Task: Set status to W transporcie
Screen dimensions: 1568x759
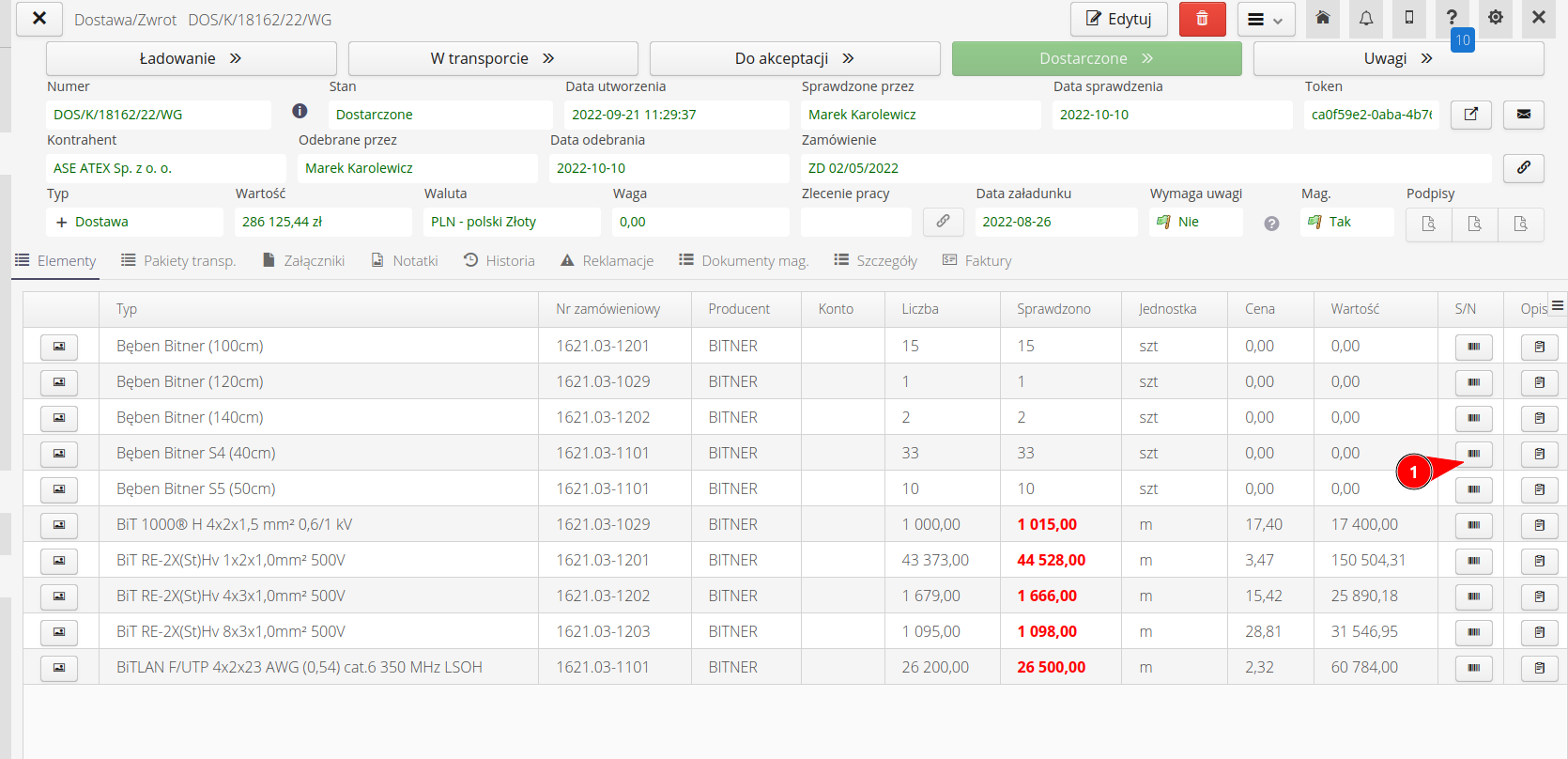Action: tap(492, 58)
